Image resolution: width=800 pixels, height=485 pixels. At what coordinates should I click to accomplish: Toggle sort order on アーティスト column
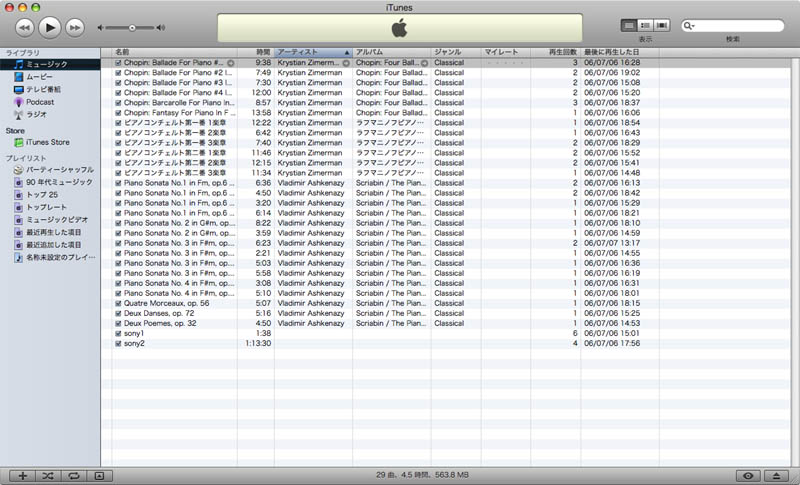[312, 51]
